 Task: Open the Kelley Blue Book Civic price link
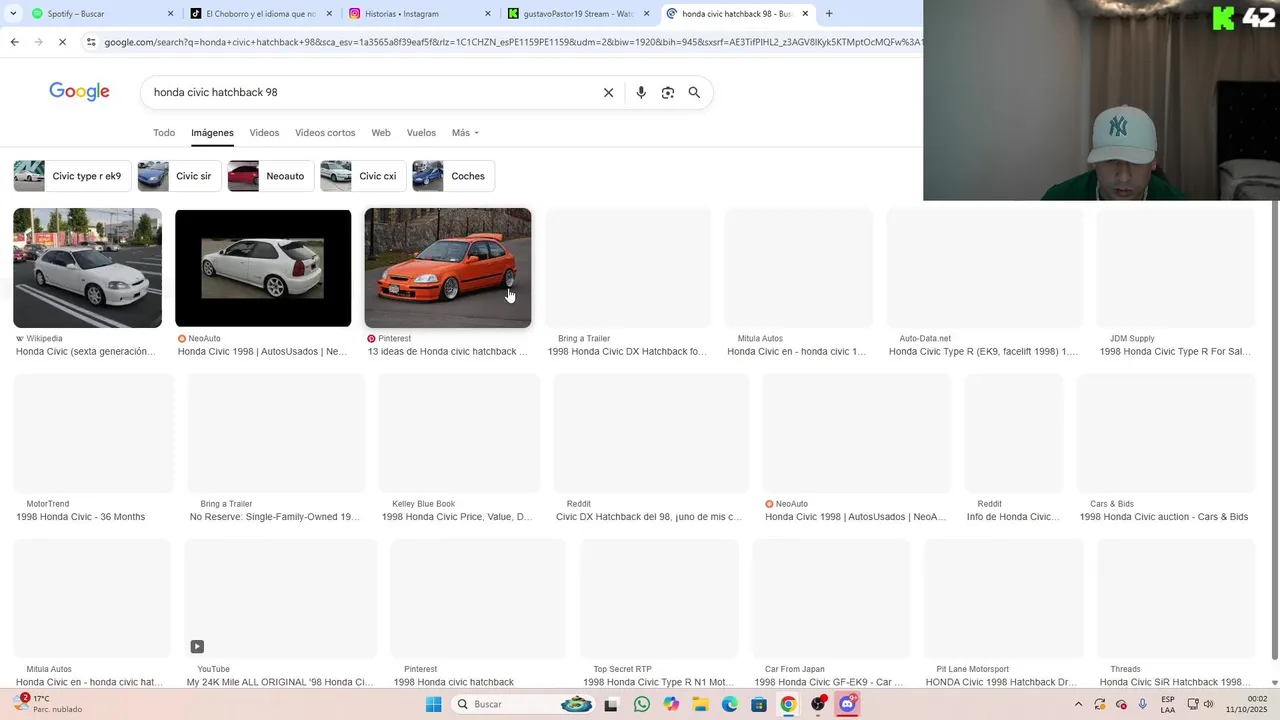pyautogui.click(x=457, y=517)
